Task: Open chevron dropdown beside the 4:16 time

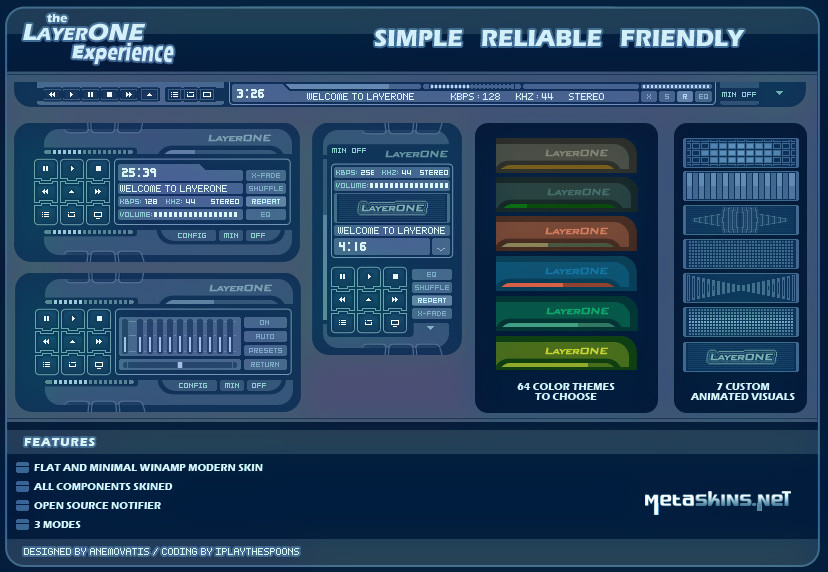Action: pyautogui.click(x=441, y=247)
